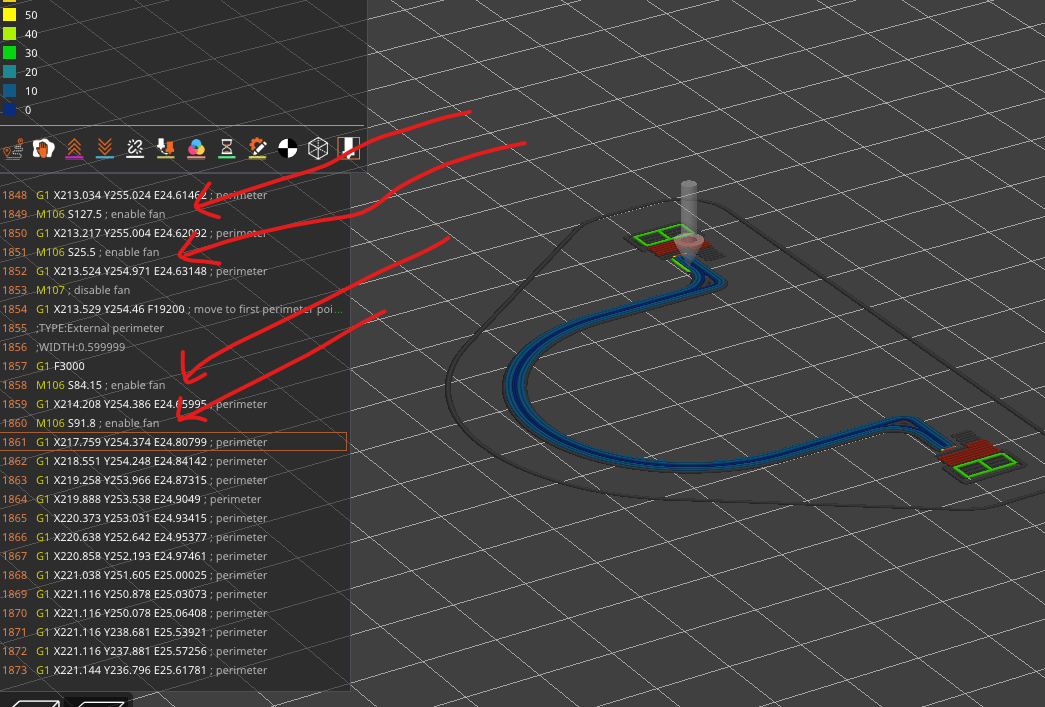Open the overlapping color circles view icon
Viewport: 1045px width, 707px height.
coord(197,148)
